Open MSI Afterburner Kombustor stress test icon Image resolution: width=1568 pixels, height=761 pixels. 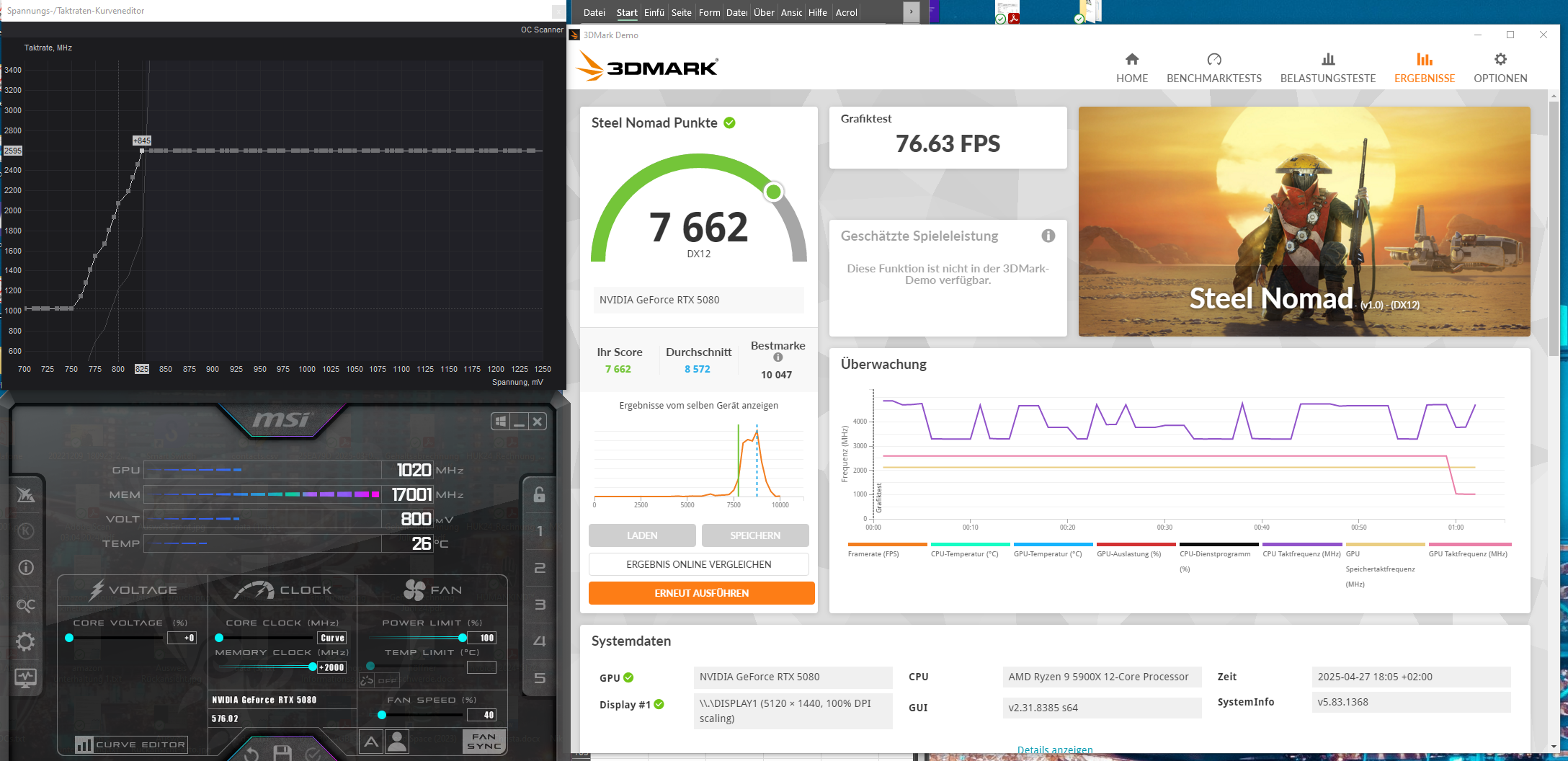coord(26,531)
